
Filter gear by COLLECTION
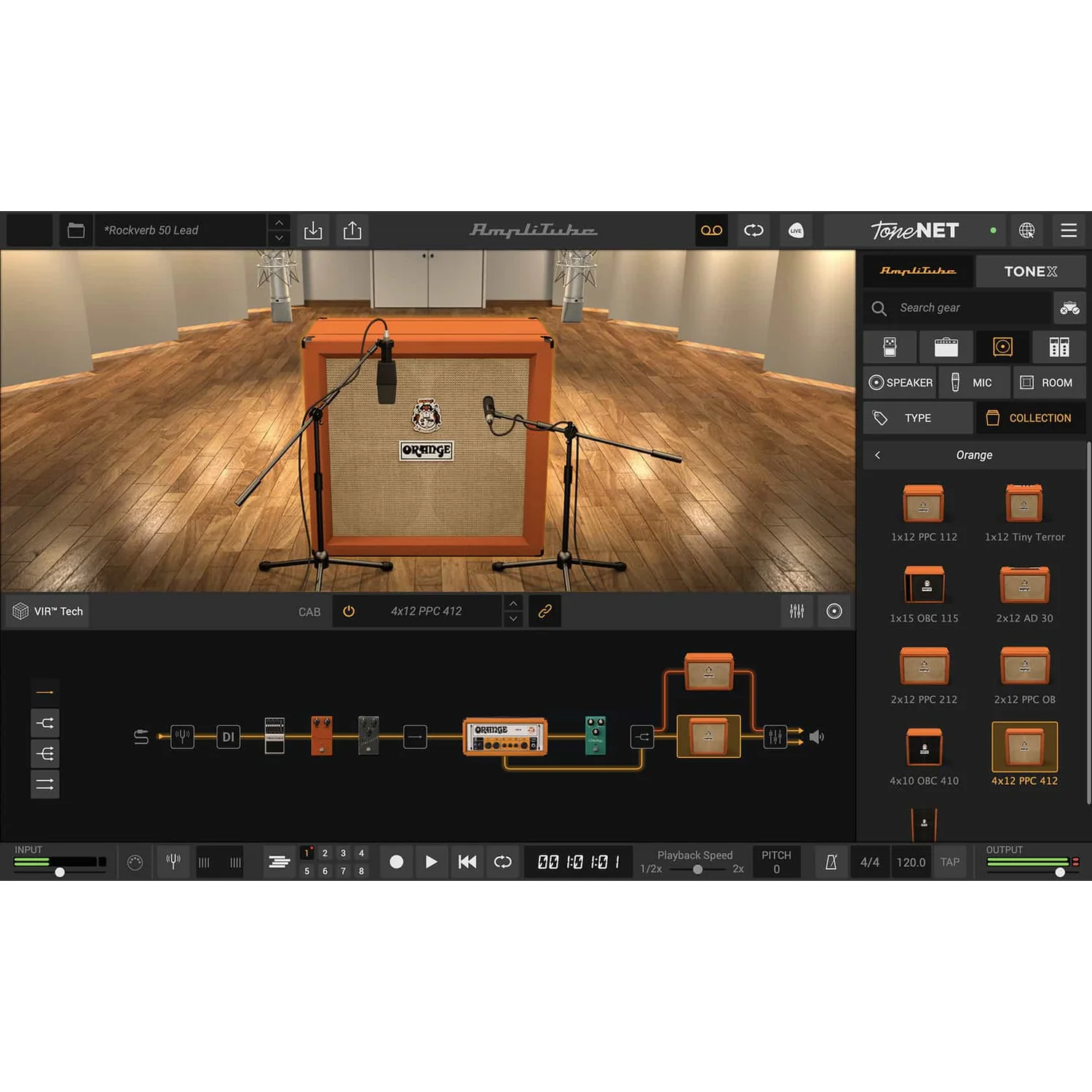click(x=1031, y=418)
